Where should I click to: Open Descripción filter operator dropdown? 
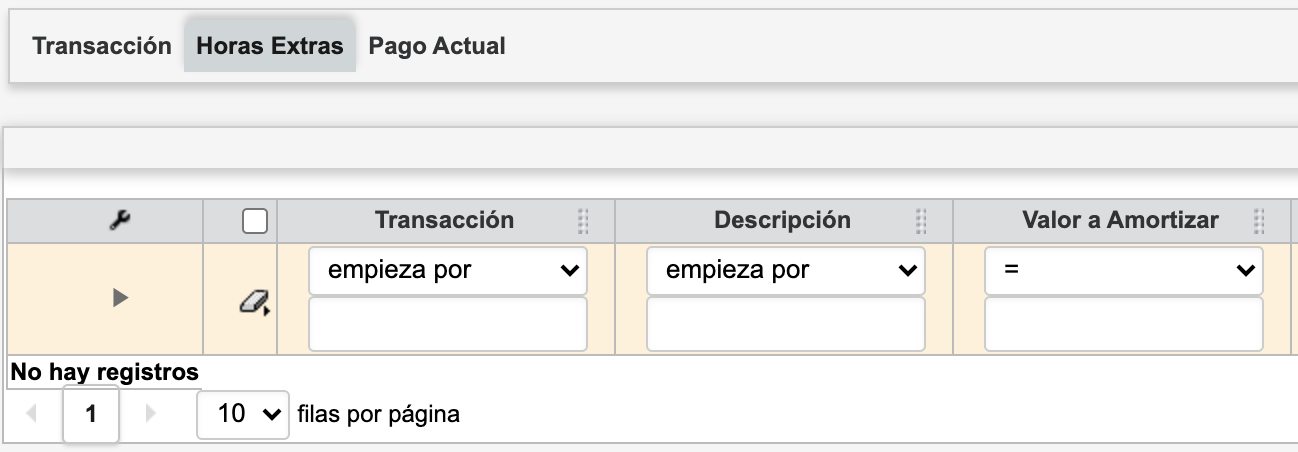[x=785, y=270]
